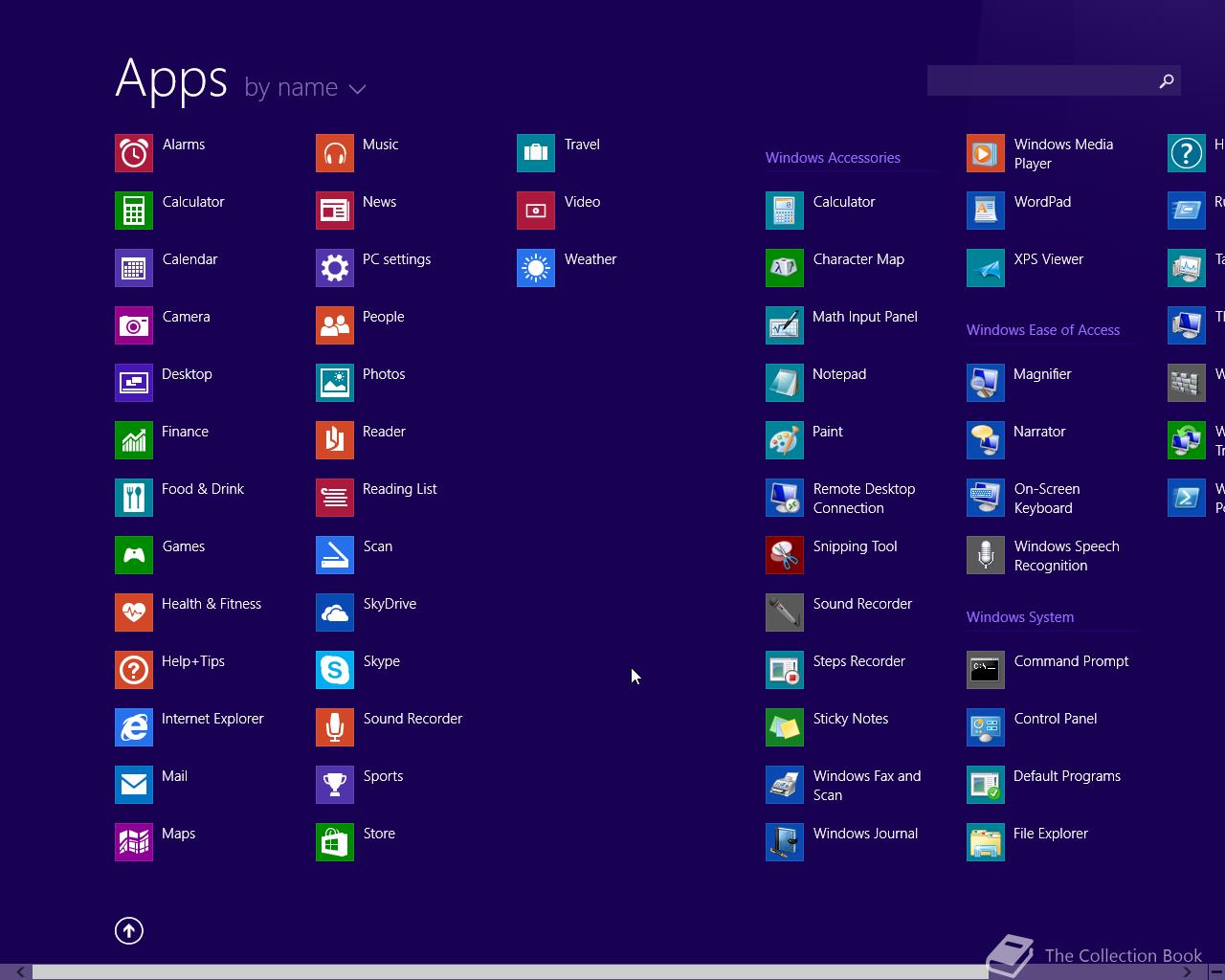Click the Narrator label

(1039, 432)
